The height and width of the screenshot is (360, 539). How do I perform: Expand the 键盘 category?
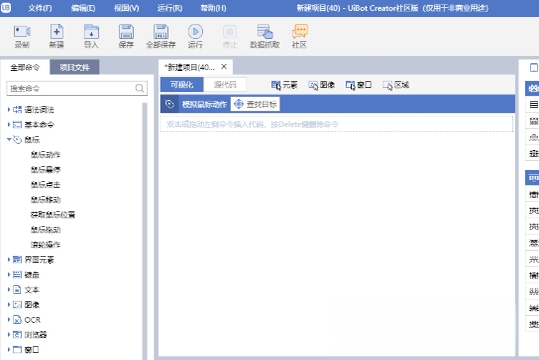pyautogui.click(x=9, y=274)
